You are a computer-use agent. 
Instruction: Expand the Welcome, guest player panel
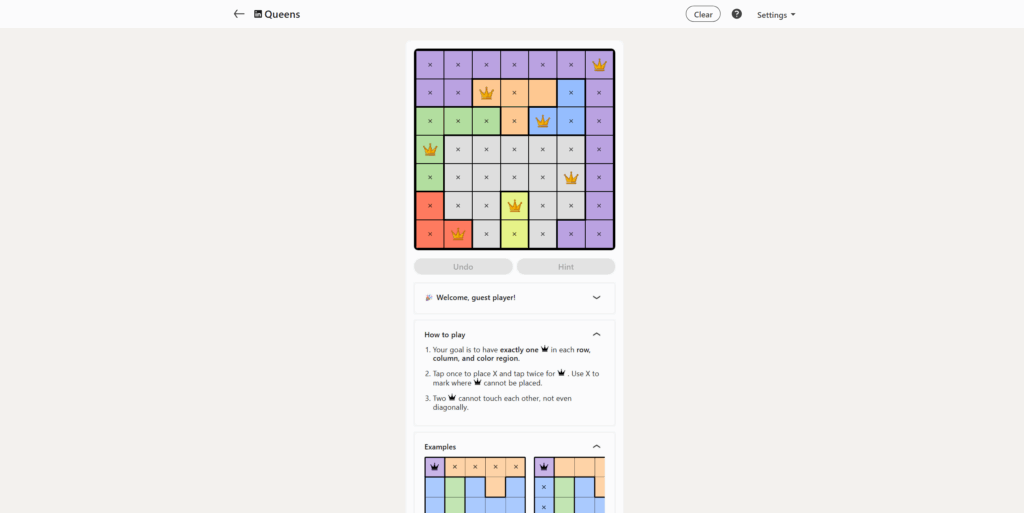(x=596, y=297)
